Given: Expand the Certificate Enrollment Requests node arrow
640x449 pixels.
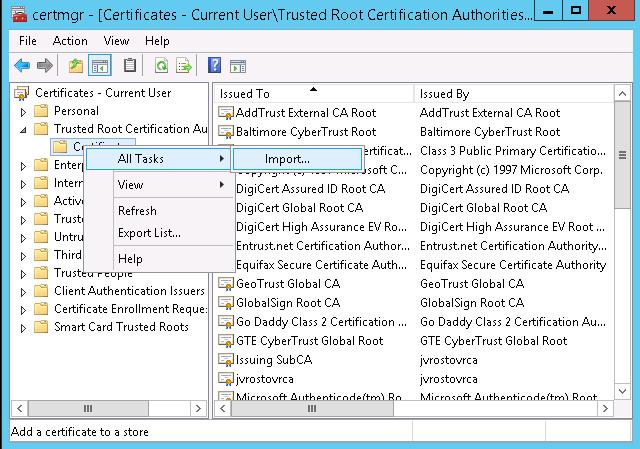Looking at the screenshot, I should coord(23,309).
